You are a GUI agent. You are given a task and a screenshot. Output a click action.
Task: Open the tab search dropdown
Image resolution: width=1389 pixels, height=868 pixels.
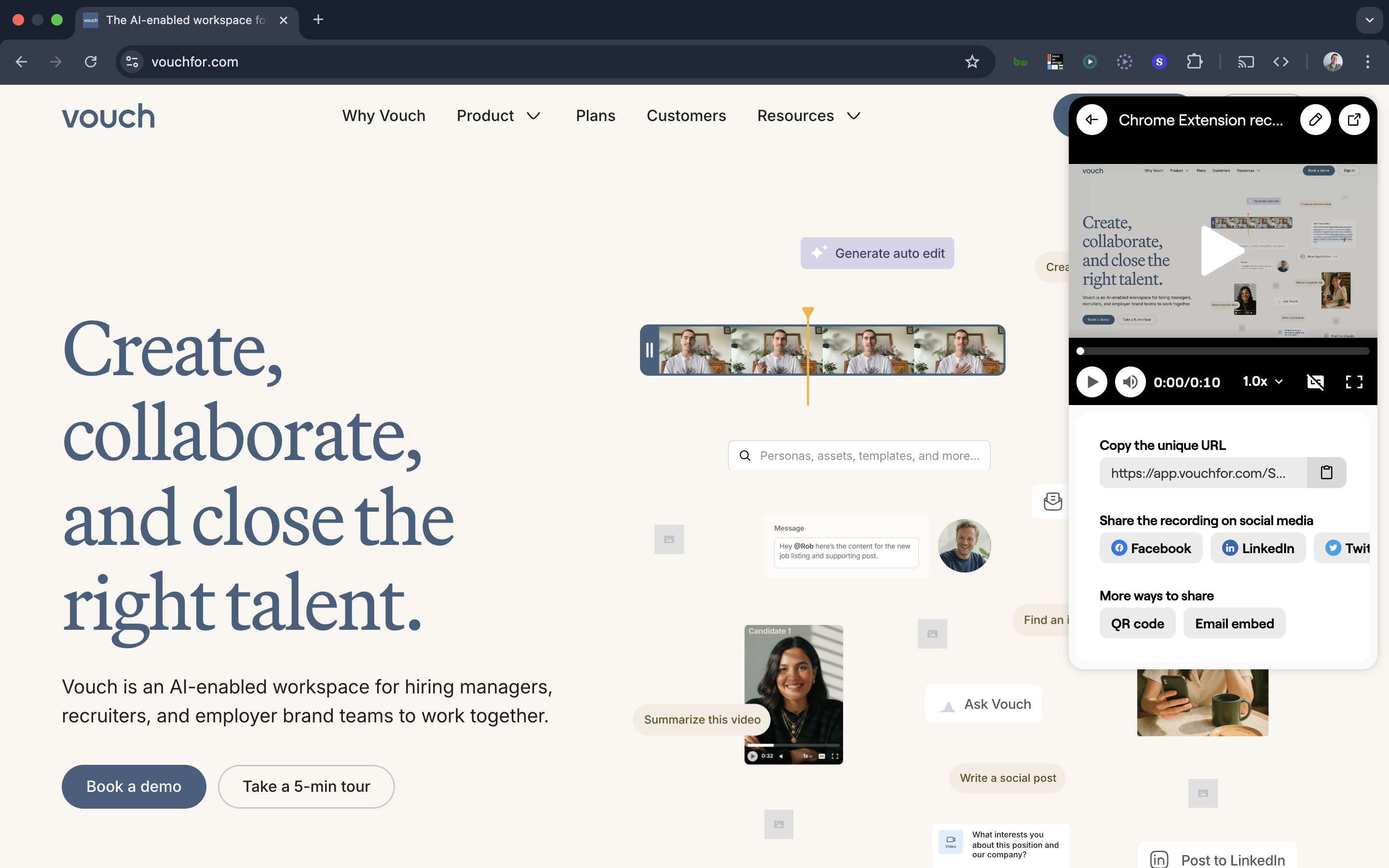(x=1370, y=20)
